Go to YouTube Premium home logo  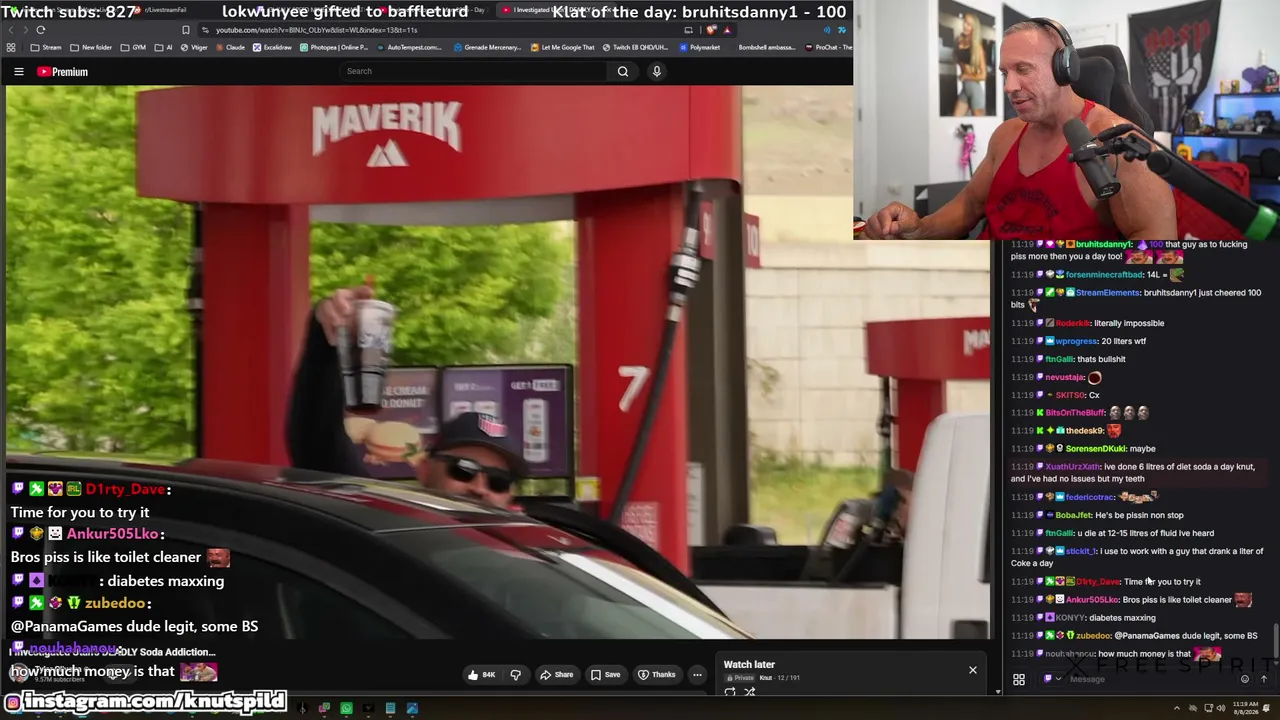click(x=63, y=72)
